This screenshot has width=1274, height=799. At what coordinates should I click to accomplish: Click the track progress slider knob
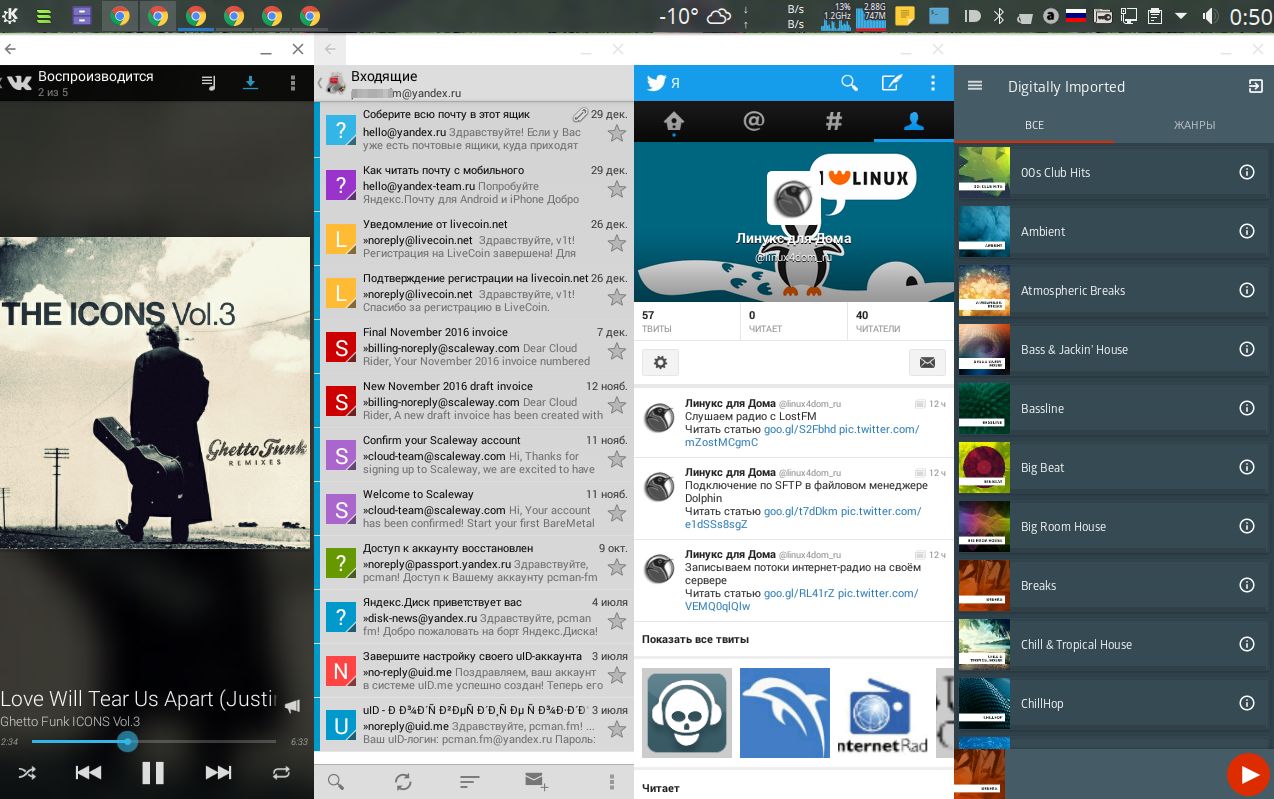[x=127, y=741]
